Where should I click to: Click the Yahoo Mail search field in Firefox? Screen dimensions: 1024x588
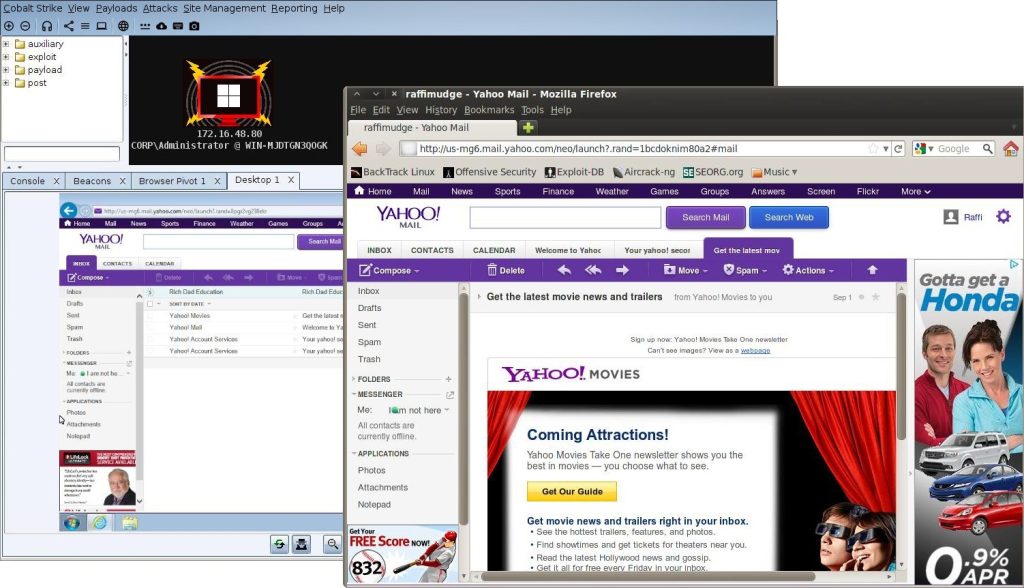coord(566,218)
